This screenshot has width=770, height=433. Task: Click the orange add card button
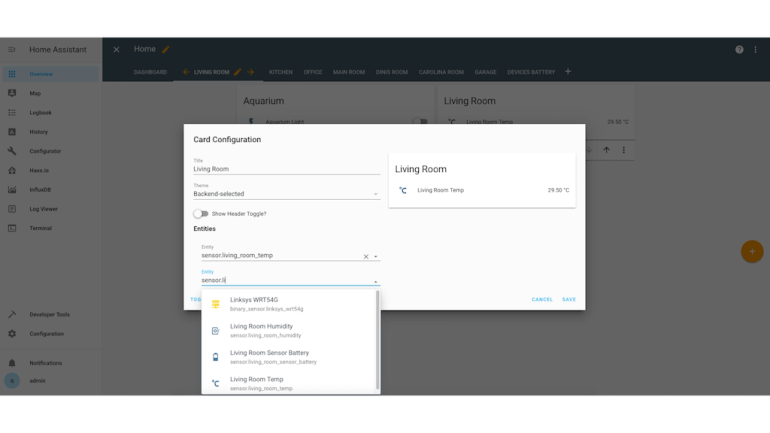(x=752, y=251)
